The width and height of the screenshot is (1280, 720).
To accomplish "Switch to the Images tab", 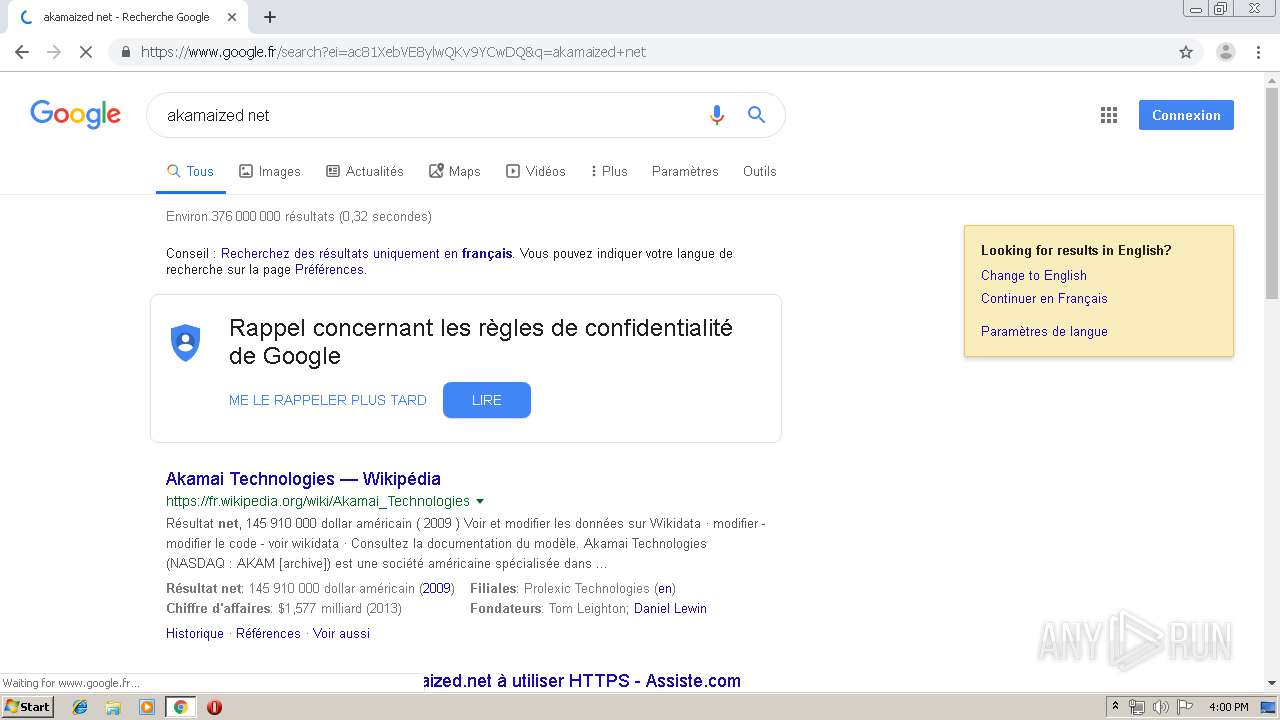I will coord(270,171).
